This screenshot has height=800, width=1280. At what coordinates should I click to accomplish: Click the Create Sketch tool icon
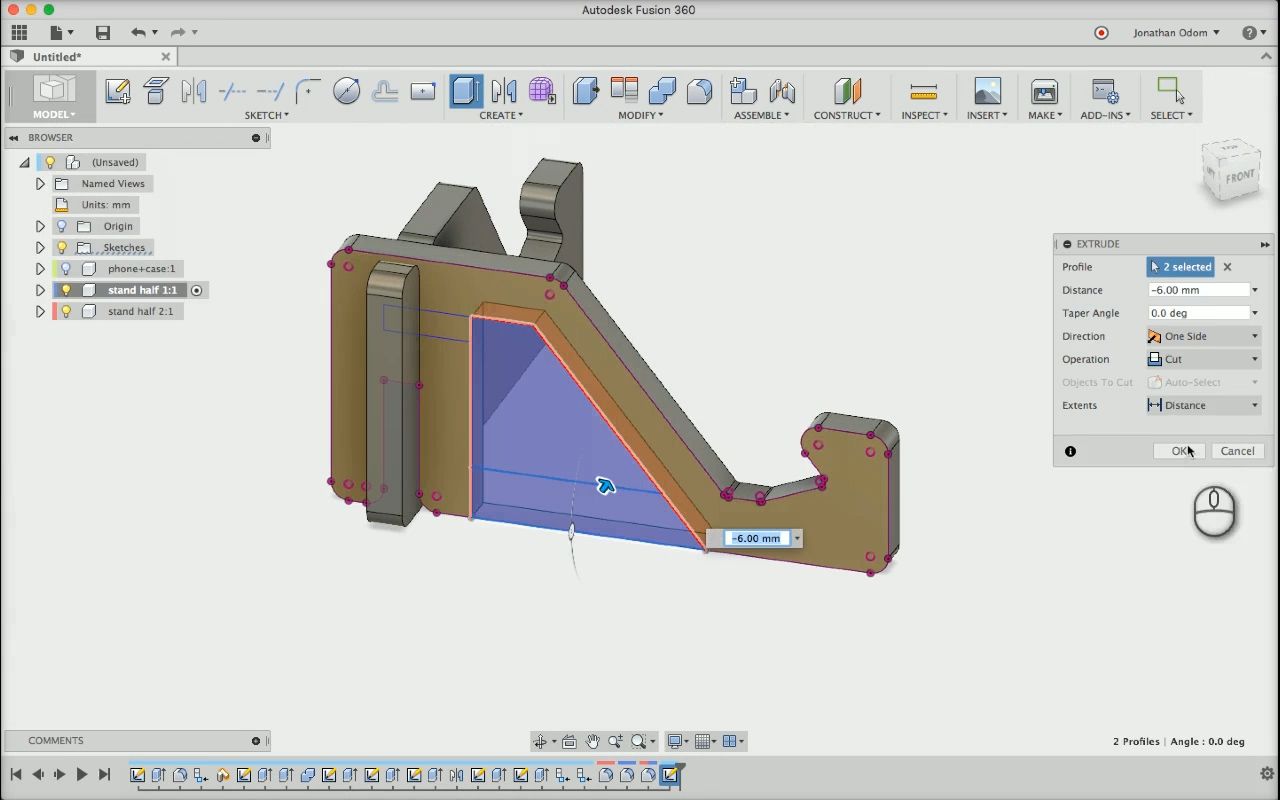pyautogui.click(x=117, y=92)
